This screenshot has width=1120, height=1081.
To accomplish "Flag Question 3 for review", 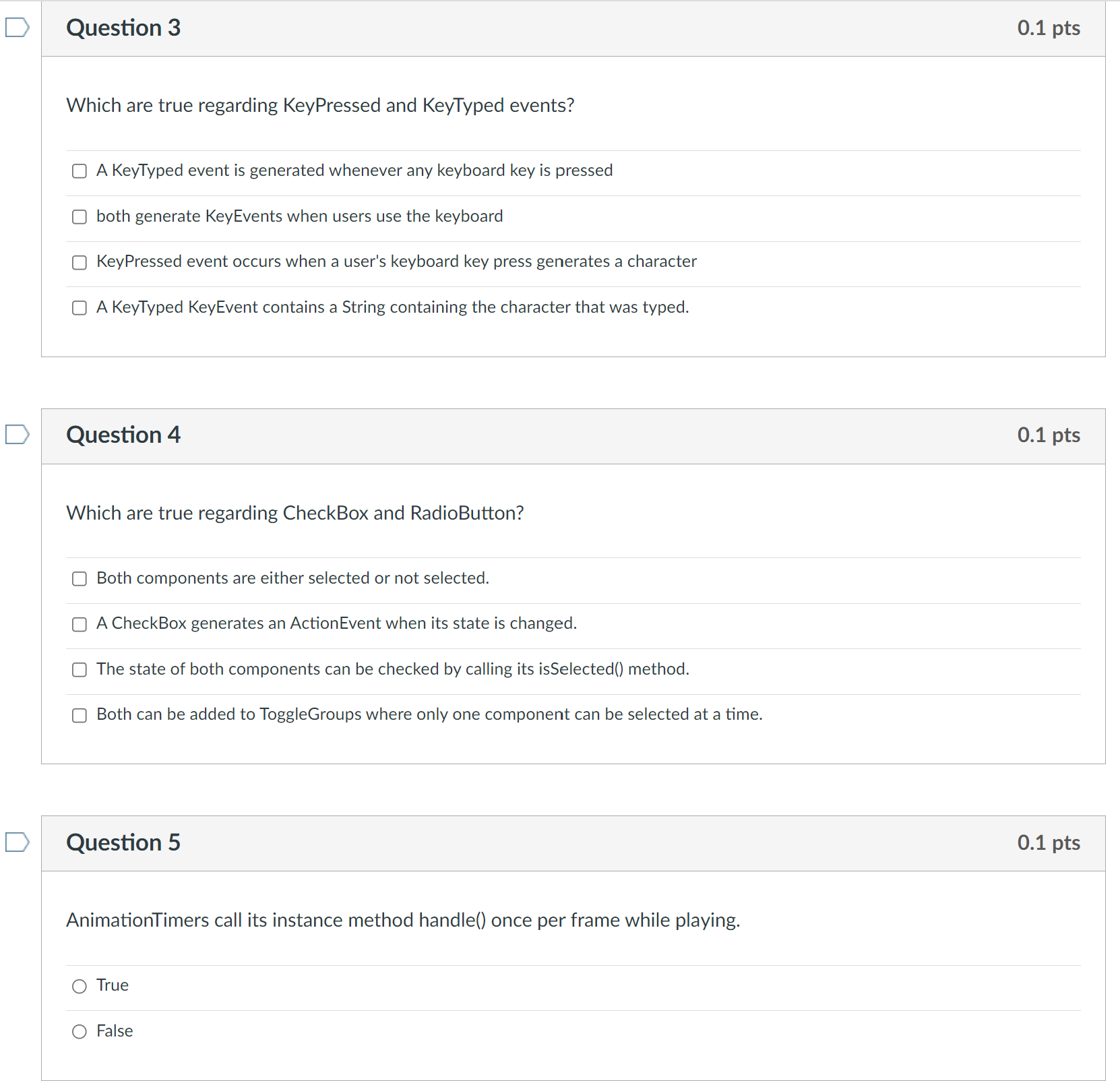I will tap(17, 28).
